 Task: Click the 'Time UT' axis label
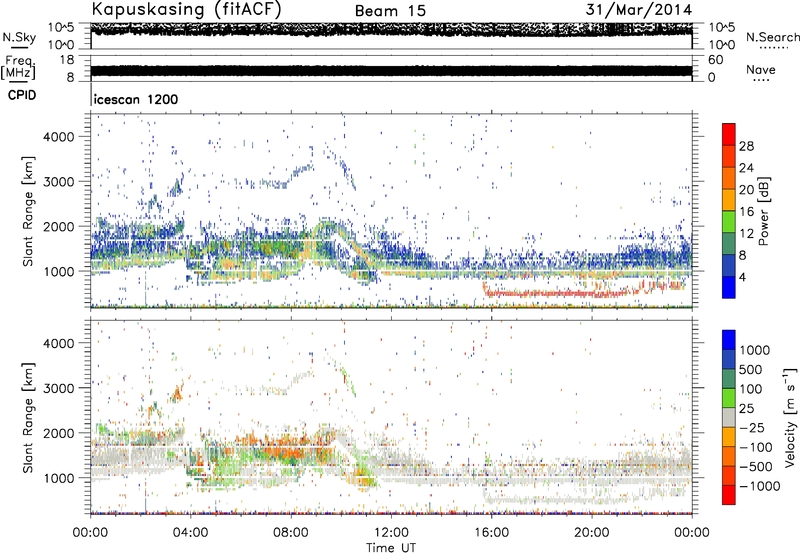(391, 548)
